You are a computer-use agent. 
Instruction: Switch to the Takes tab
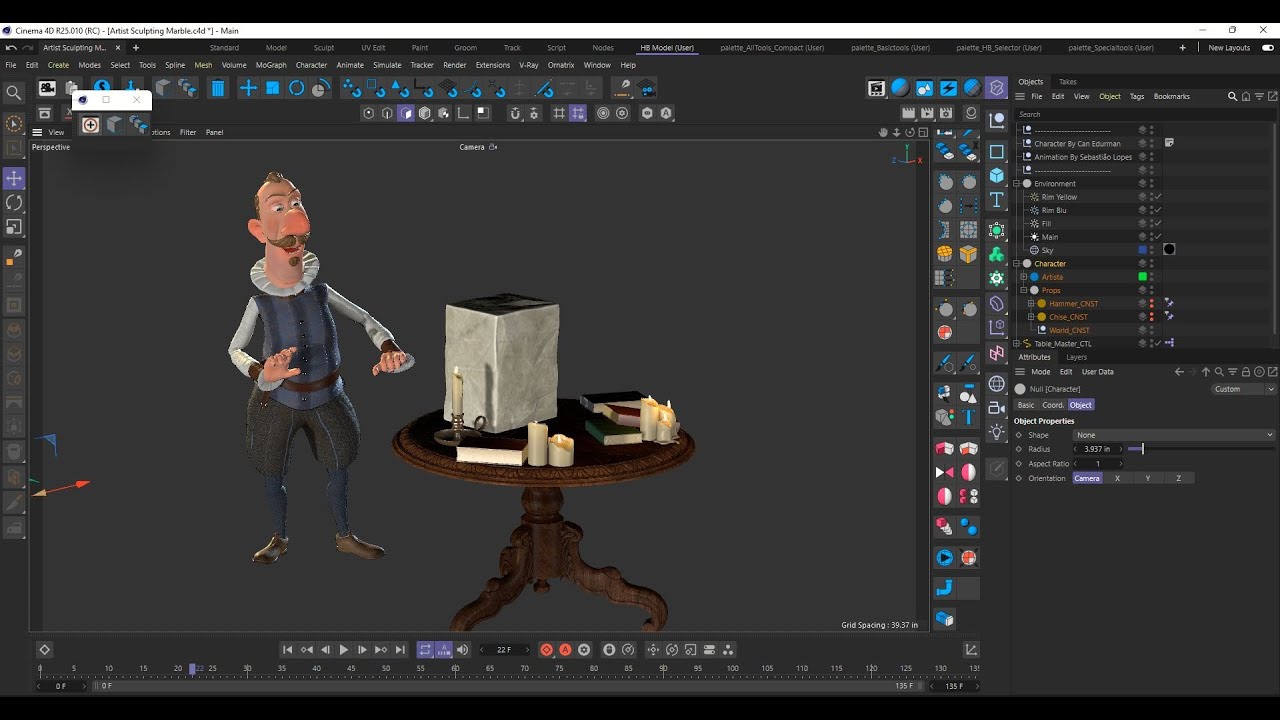click(x=1068, y=82)
